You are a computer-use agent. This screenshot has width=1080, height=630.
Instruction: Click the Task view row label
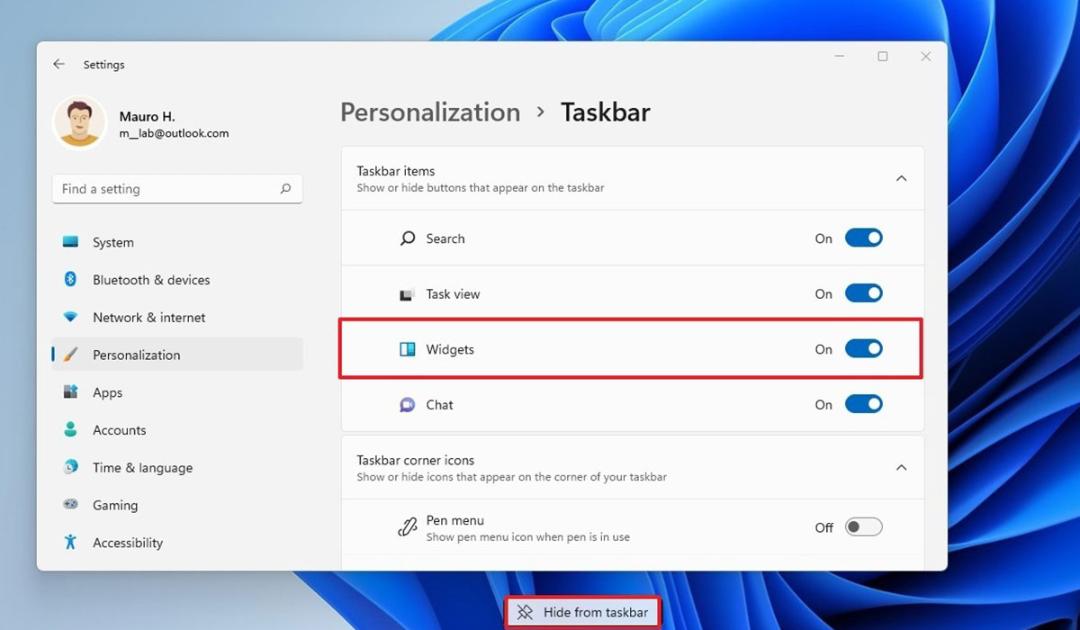click(453, 294)
